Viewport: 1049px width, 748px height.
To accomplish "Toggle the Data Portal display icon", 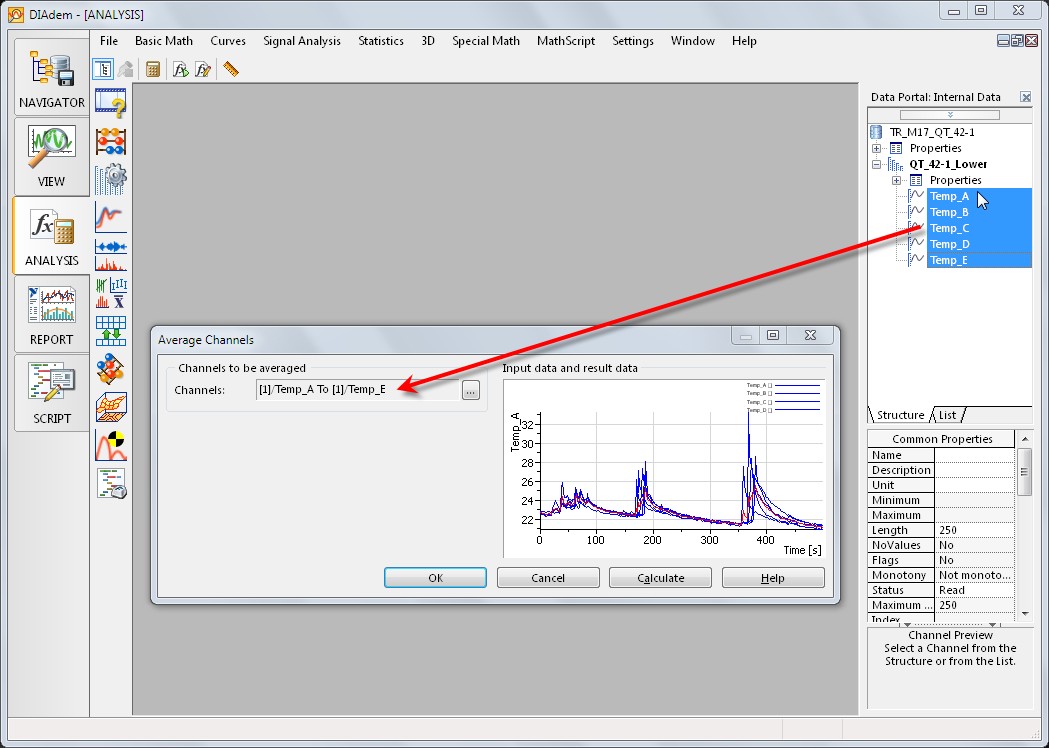I will tap(103, 68).
